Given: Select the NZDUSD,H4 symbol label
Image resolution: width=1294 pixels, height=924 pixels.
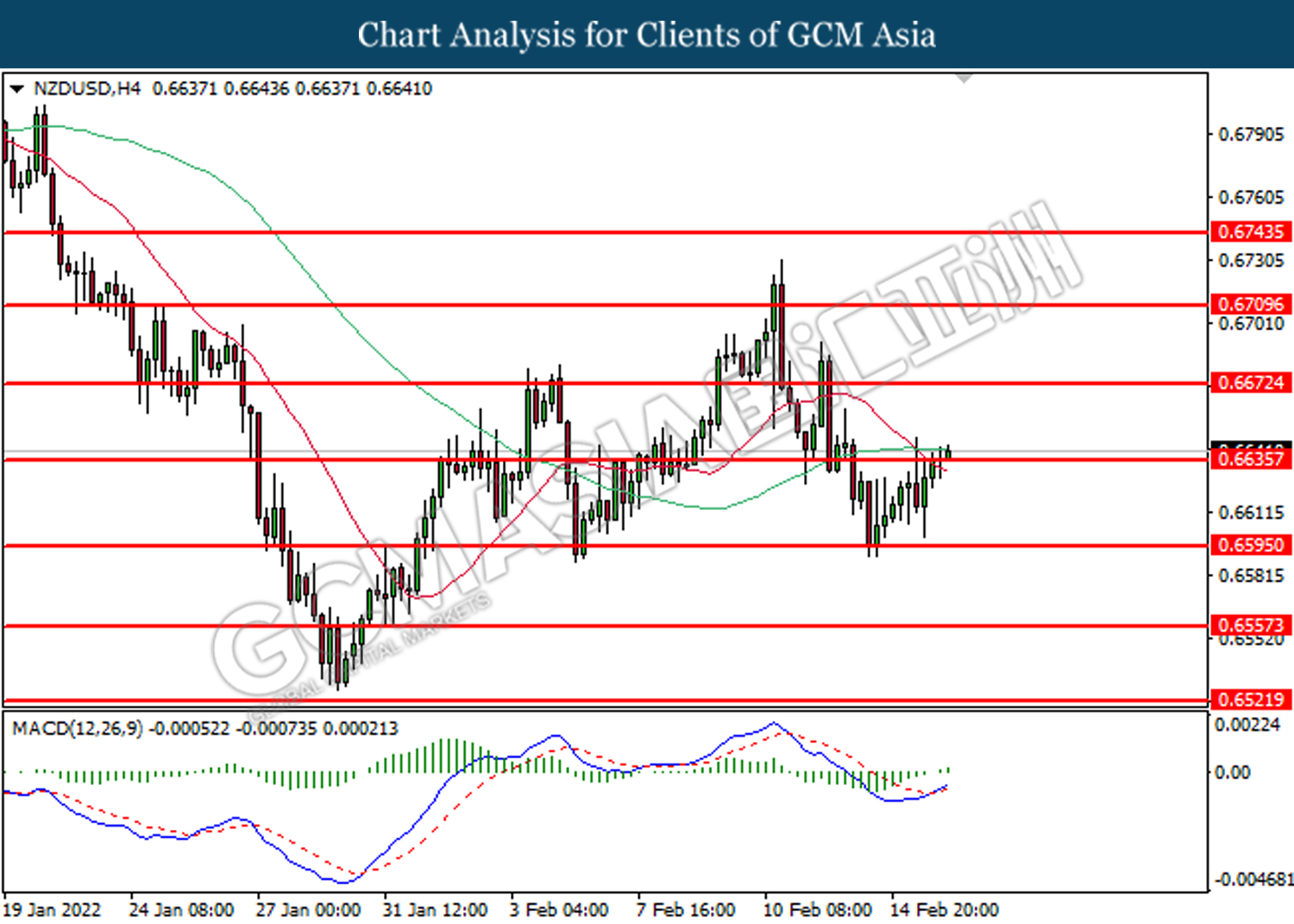Looking at the screenshot, I should [x=87, y=88].
